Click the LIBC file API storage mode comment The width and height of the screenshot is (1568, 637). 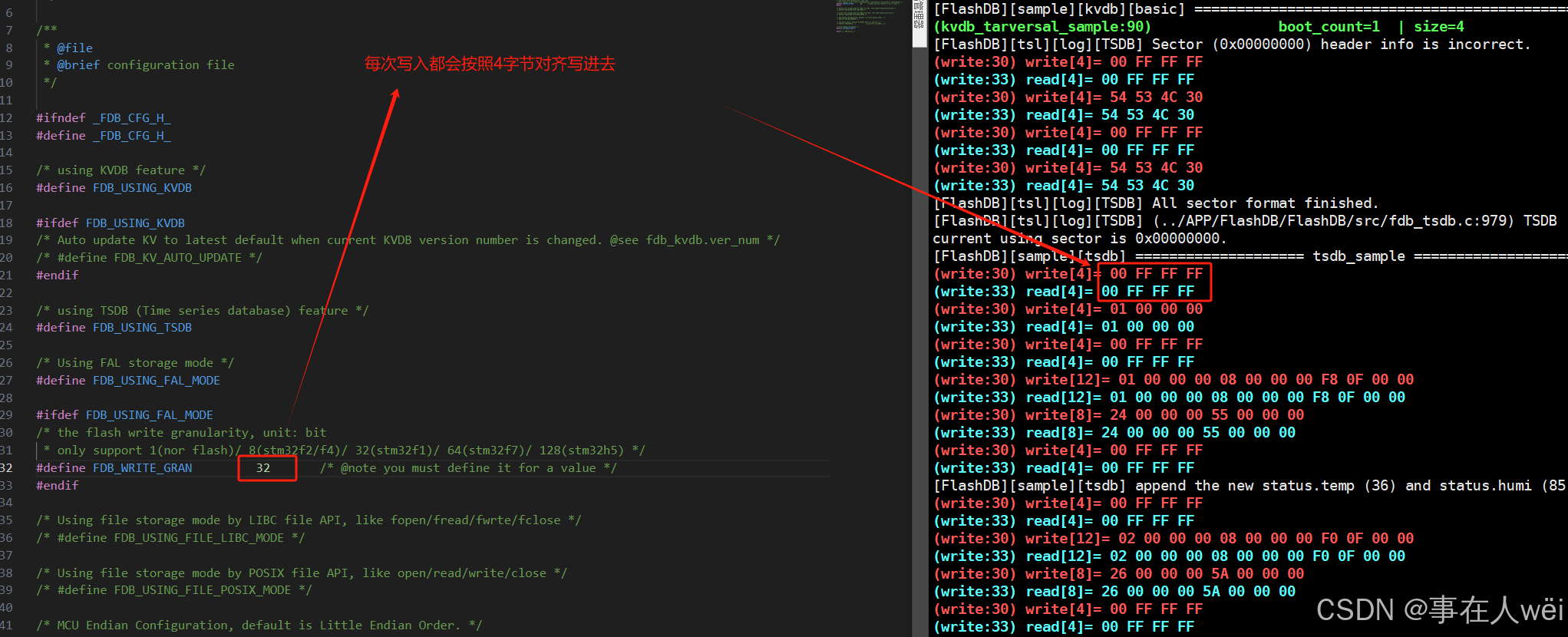click(309, 520)
